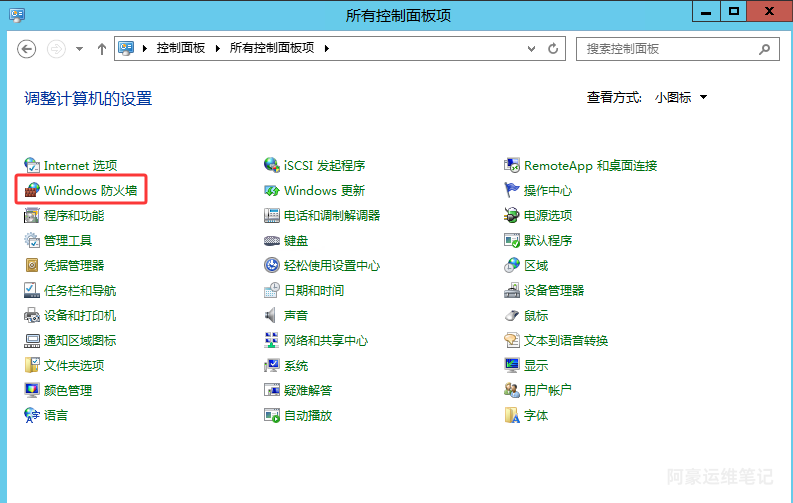Click the 文本到语音转换 icon
The width and height of the screenshot is (793, 503).
coord(512,340)
